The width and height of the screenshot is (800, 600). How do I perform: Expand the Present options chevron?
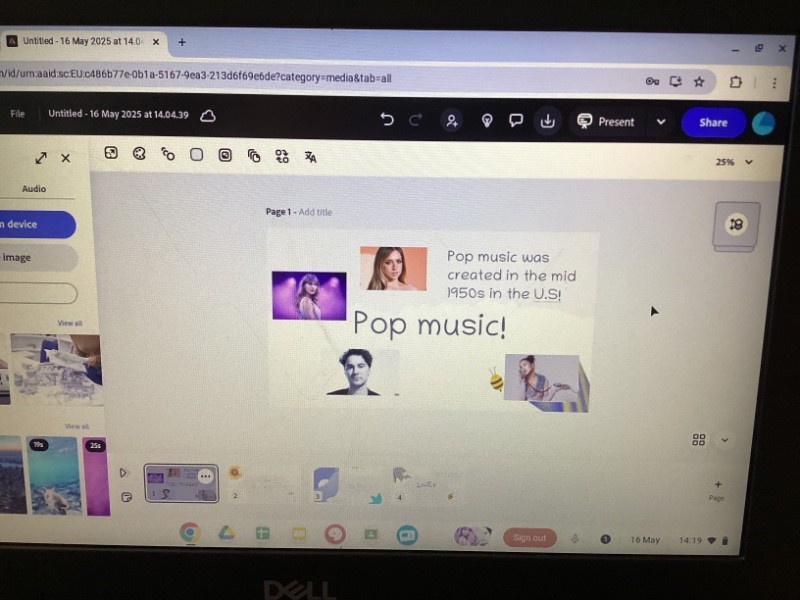[x=661, y=122]
